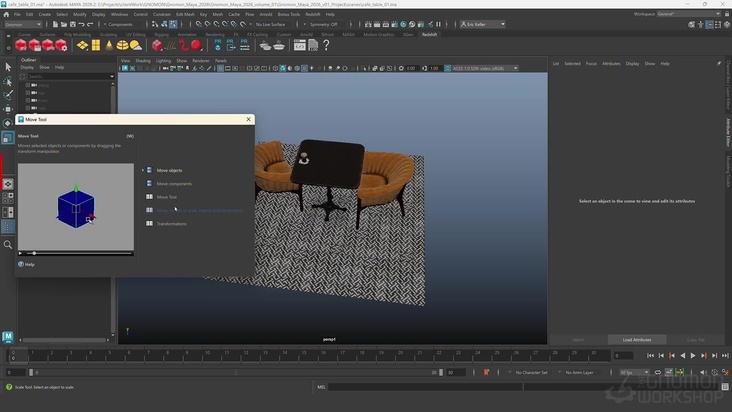
Task: Open the Symmetry Off dropdown
Action: tap(325, 24)
